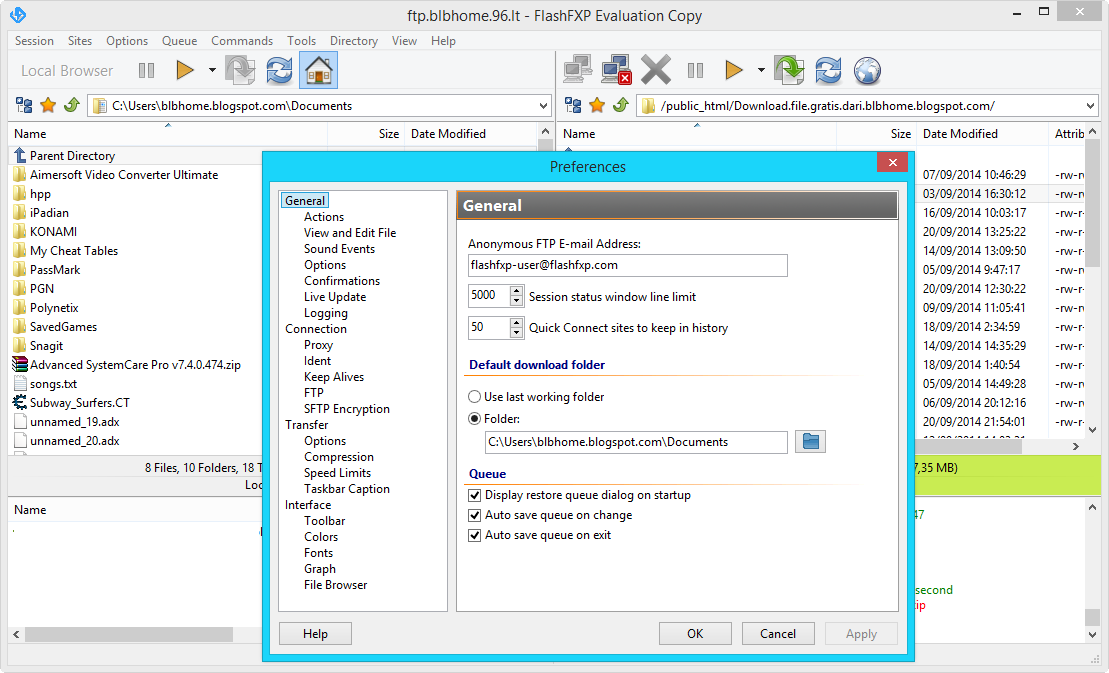Click the remote pane folder tree icon
This screenshot has height=673, width=1109.
pyautogui.click(x=573, y=106)
